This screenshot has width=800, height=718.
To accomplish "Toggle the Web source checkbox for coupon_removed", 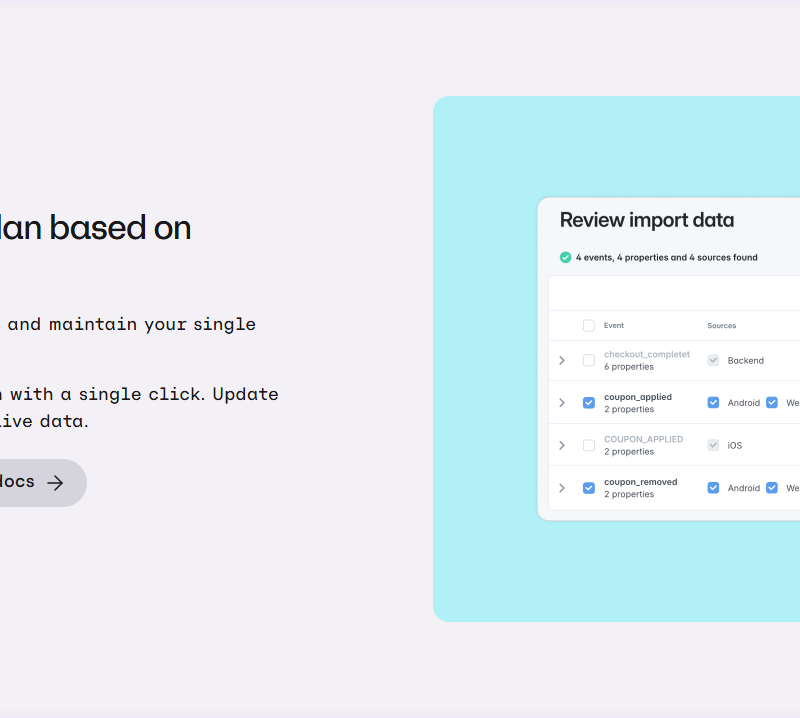I will point(772,488).
